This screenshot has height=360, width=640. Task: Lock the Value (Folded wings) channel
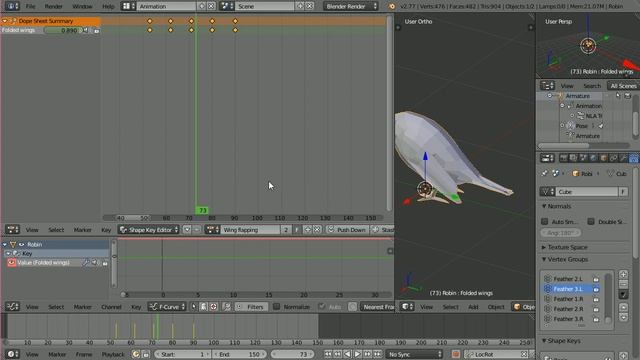click(x=105, y=263)
